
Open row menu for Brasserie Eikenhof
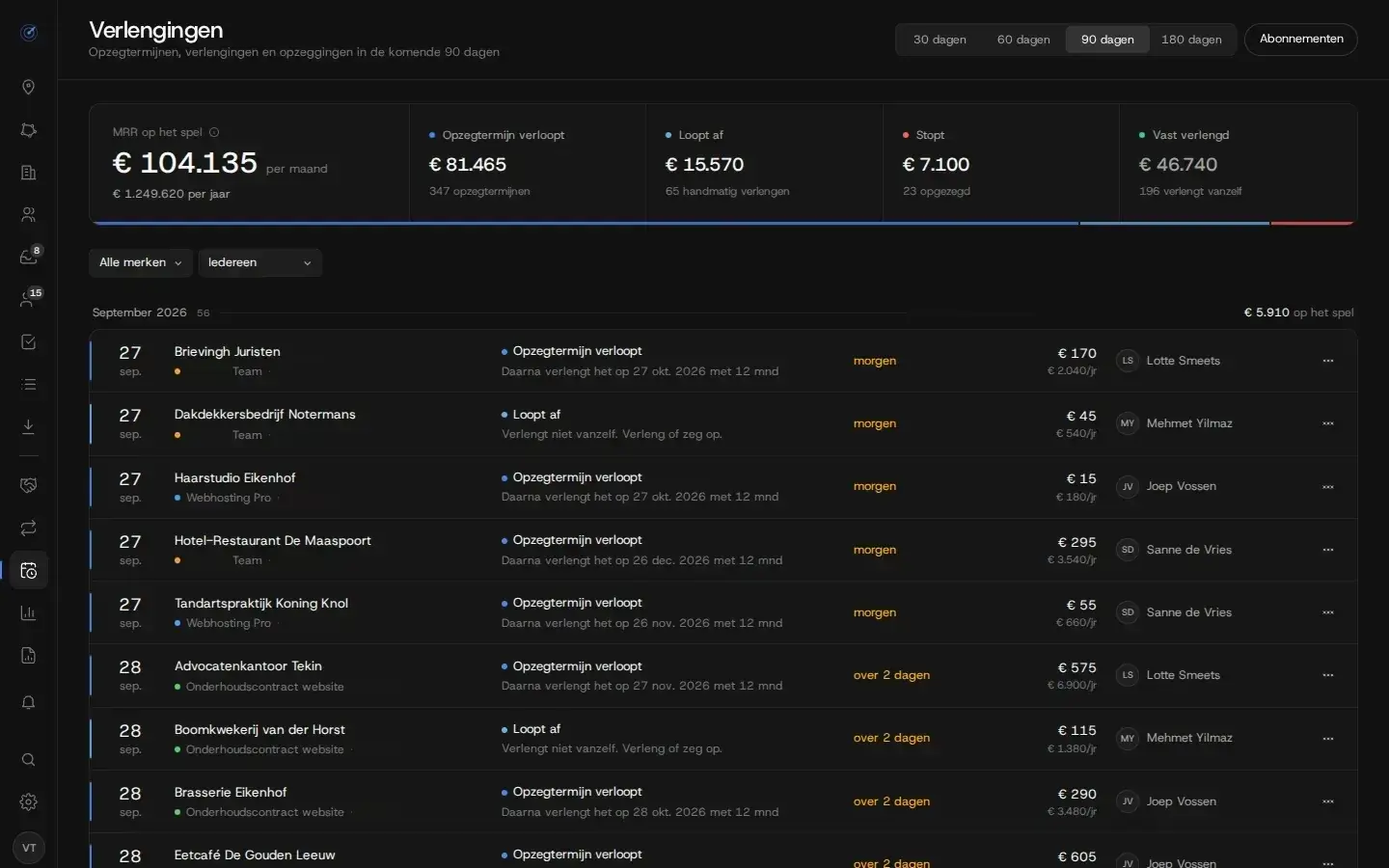(1328, 801)
